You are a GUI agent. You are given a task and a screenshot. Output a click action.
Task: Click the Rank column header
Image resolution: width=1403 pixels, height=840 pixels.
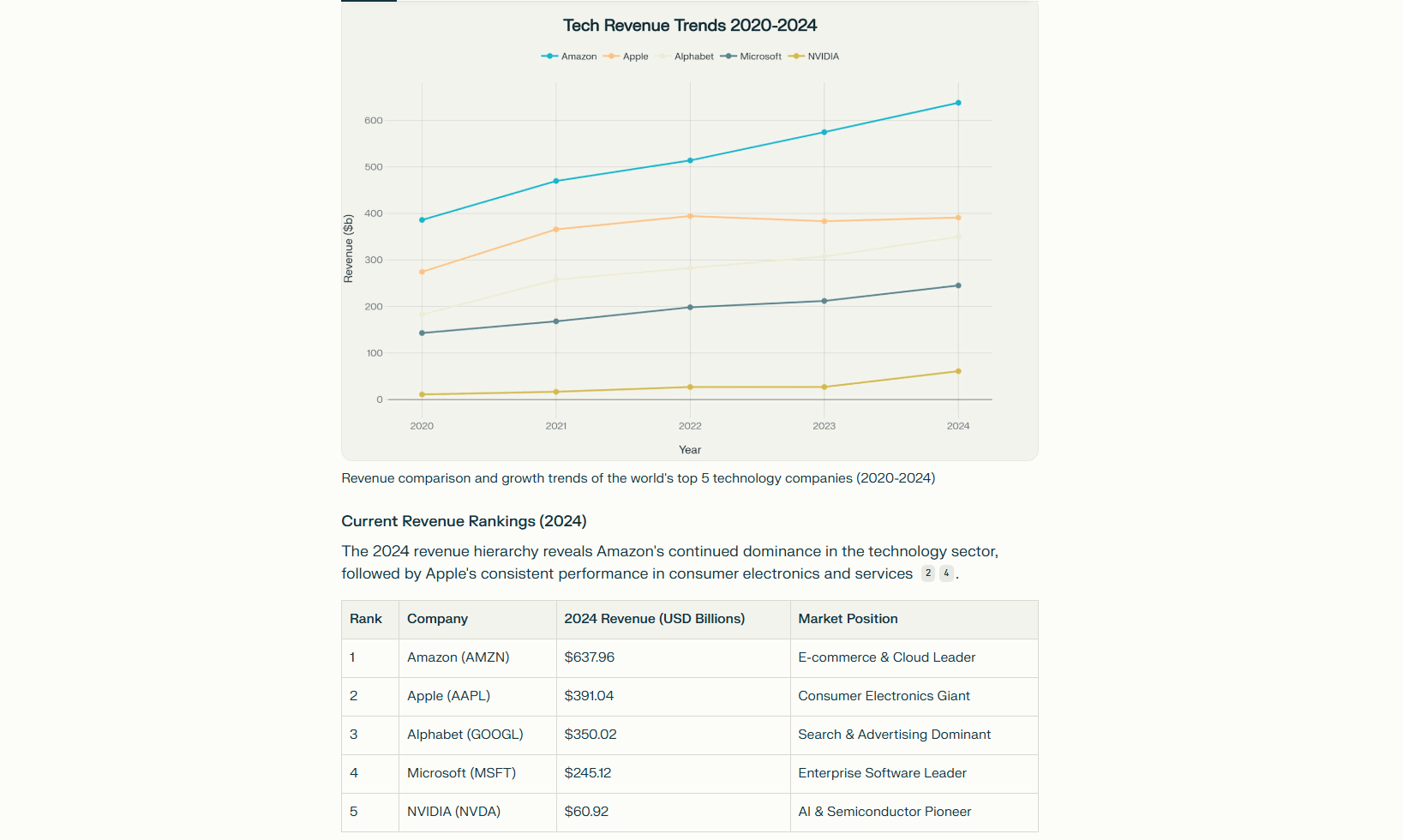coord(366,619)
